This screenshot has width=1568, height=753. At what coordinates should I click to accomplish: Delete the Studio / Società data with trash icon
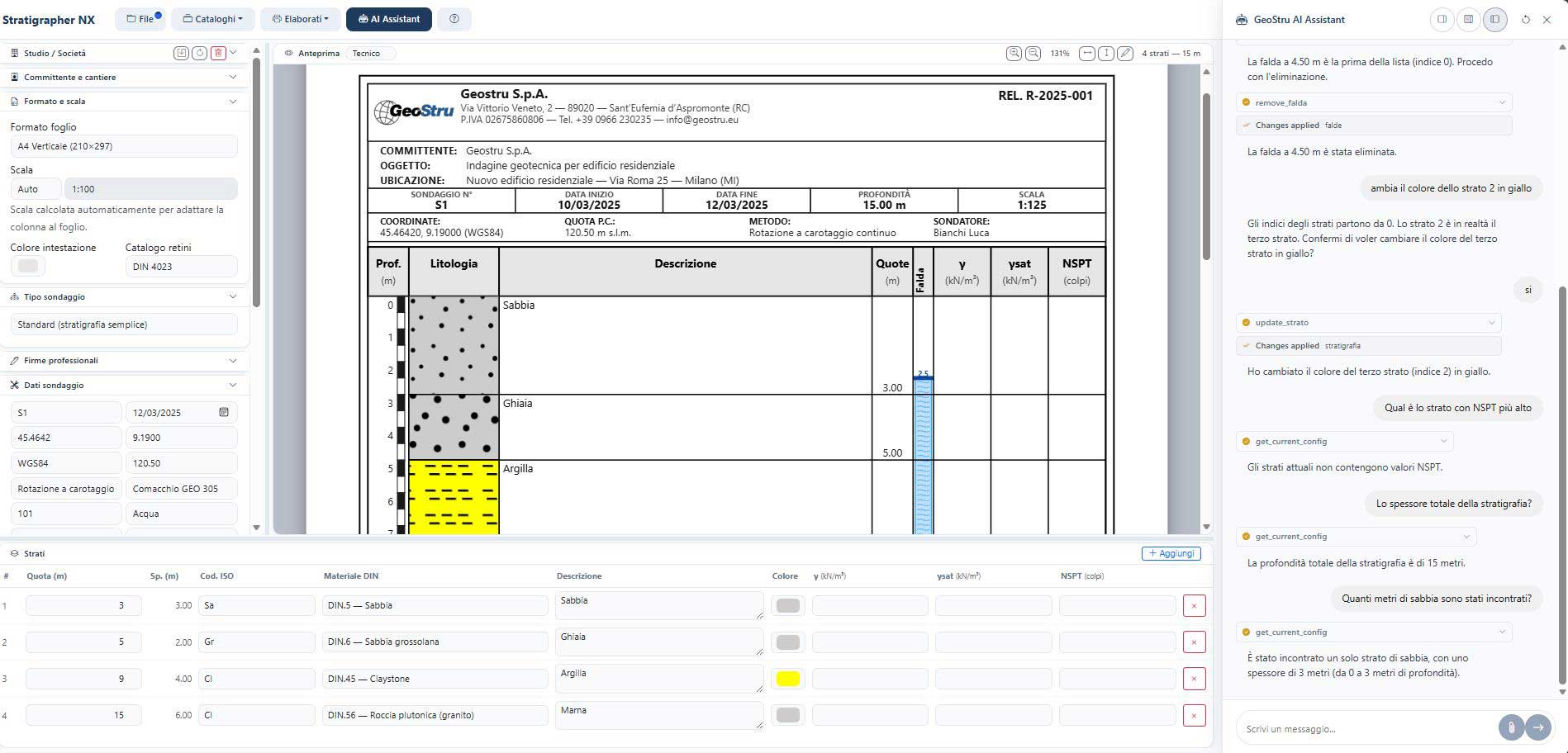(218, 53)
